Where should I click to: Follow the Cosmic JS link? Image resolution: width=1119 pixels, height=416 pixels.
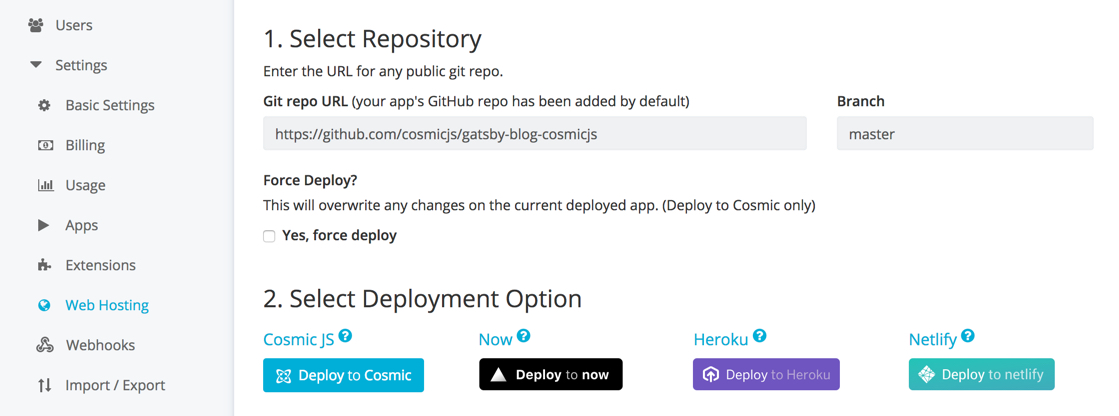tap(299, 340)
